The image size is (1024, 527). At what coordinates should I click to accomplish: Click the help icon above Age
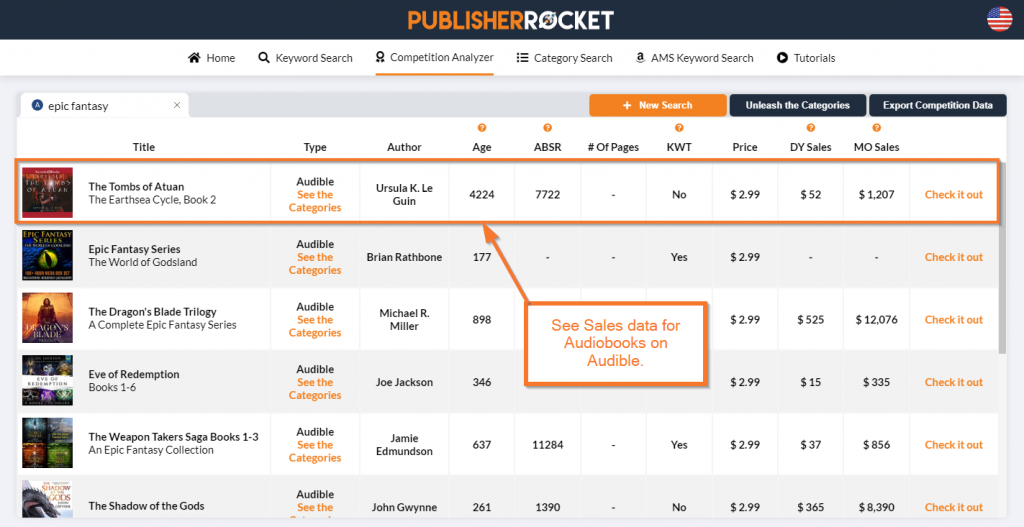point(482,128)
